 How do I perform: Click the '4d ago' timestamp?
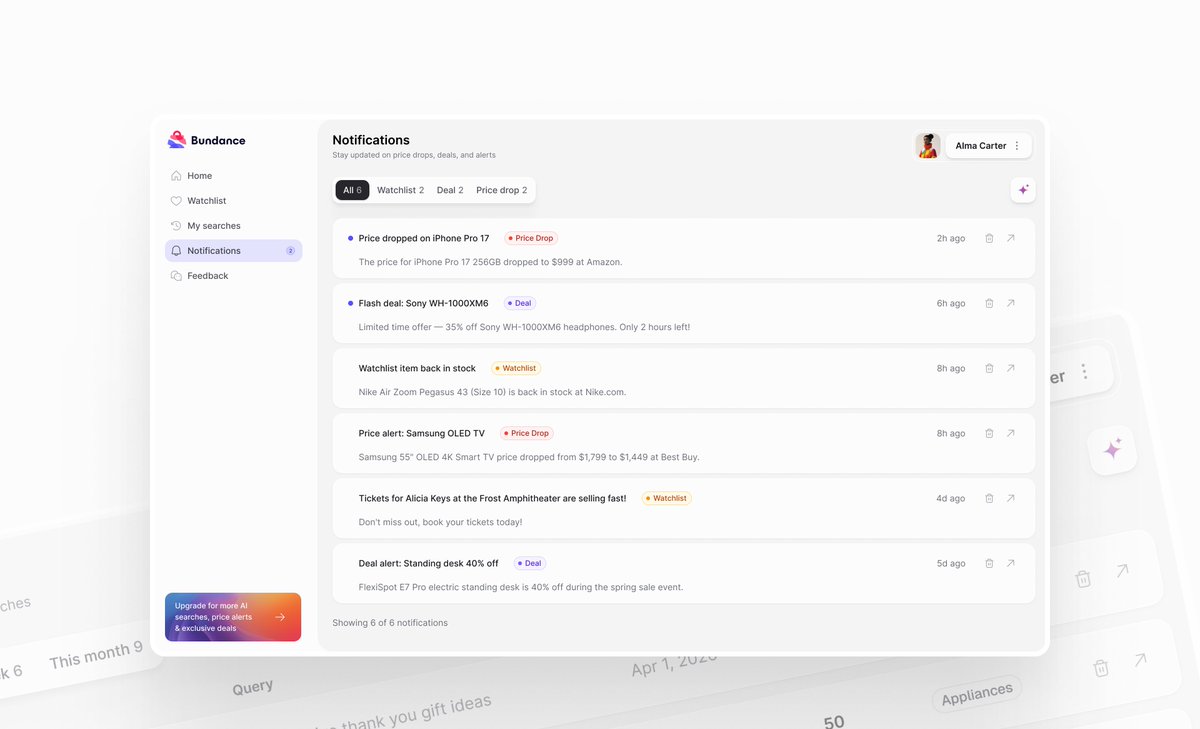[x=951, y=498]
